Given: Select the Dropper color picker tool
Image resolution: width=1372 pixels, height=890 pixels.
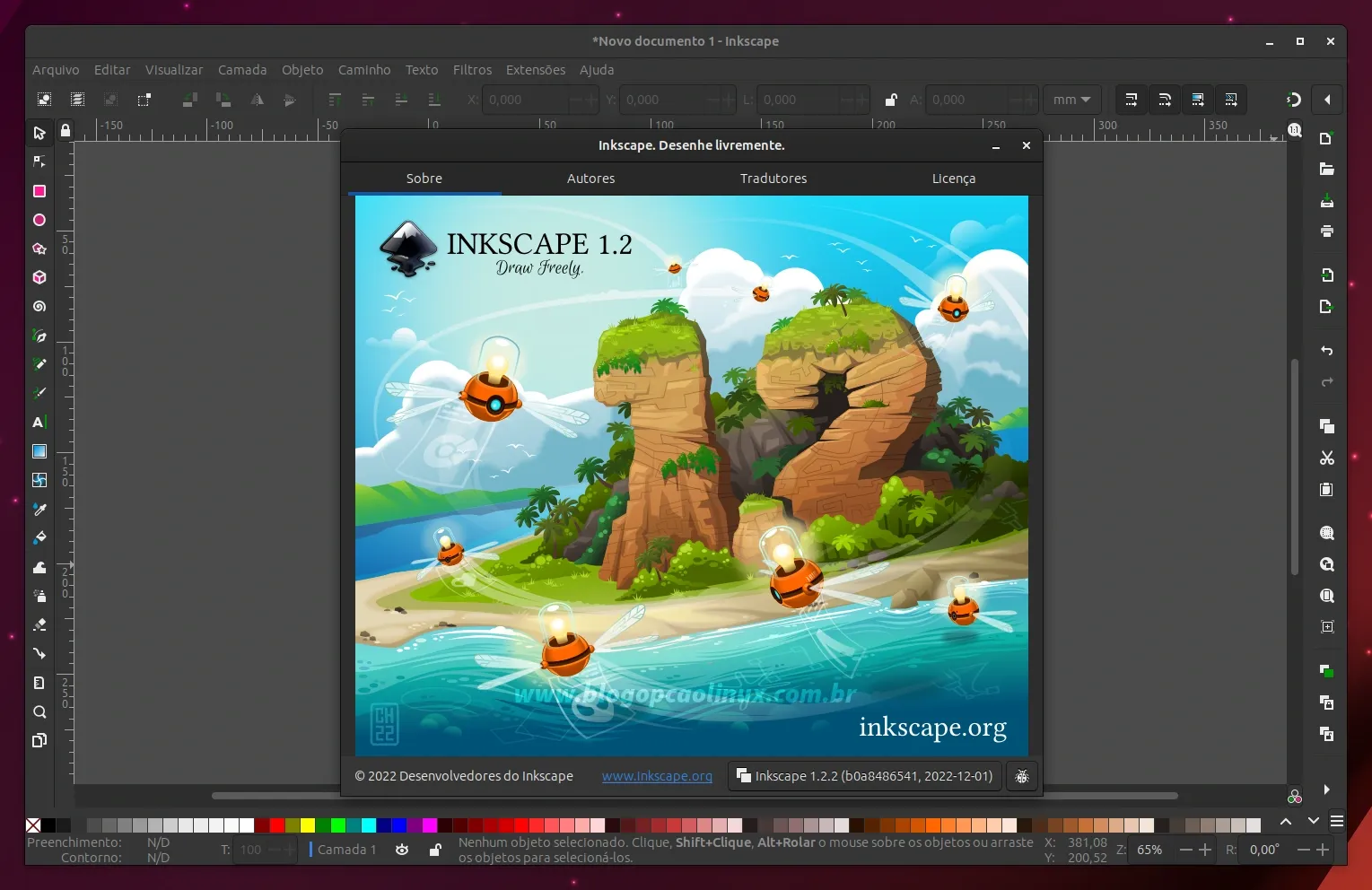Looking at the screenshot, I should (x=39, y=509).
